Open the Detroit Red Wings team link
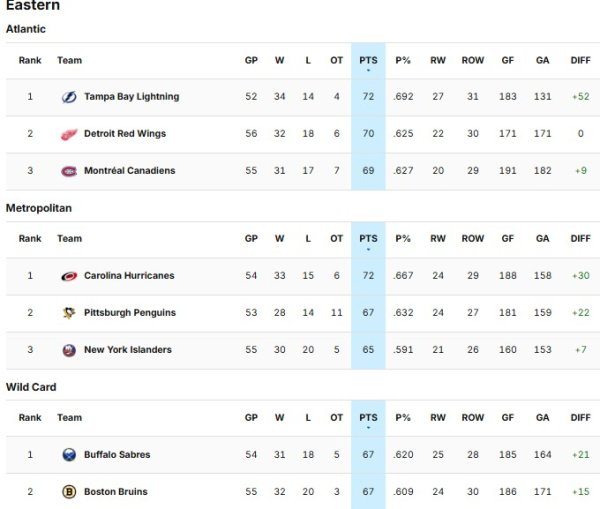The image size is (600, 509). coord(125,134)
